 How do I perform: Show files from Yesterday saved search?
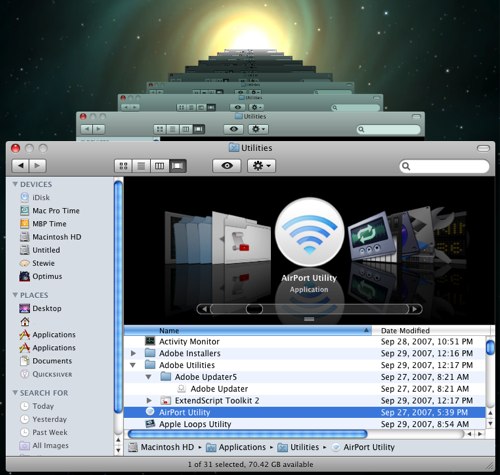pos(43,419)
